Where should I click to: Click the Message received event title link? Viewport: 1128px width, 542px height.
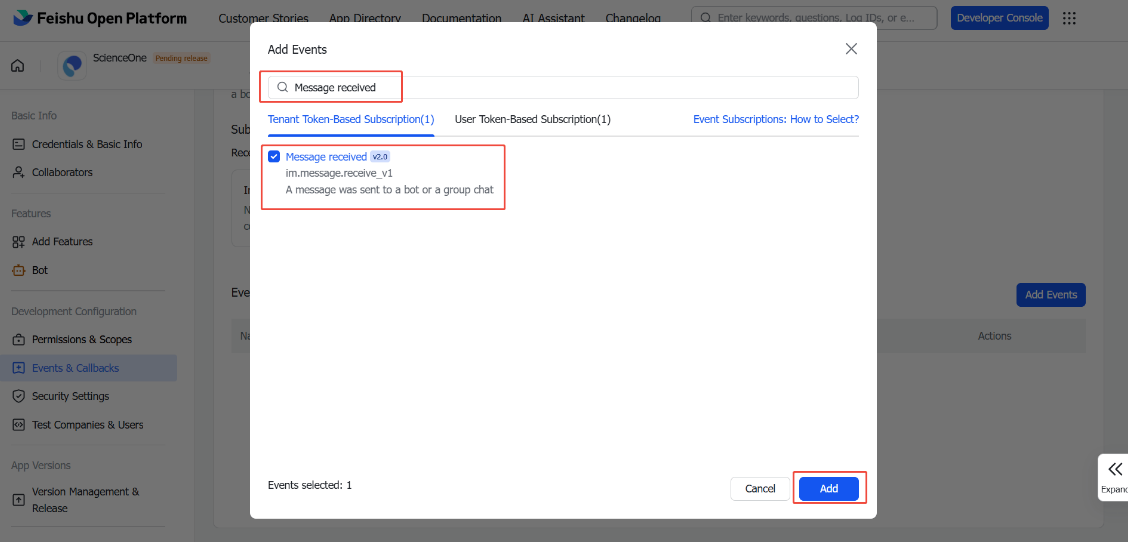326,157
